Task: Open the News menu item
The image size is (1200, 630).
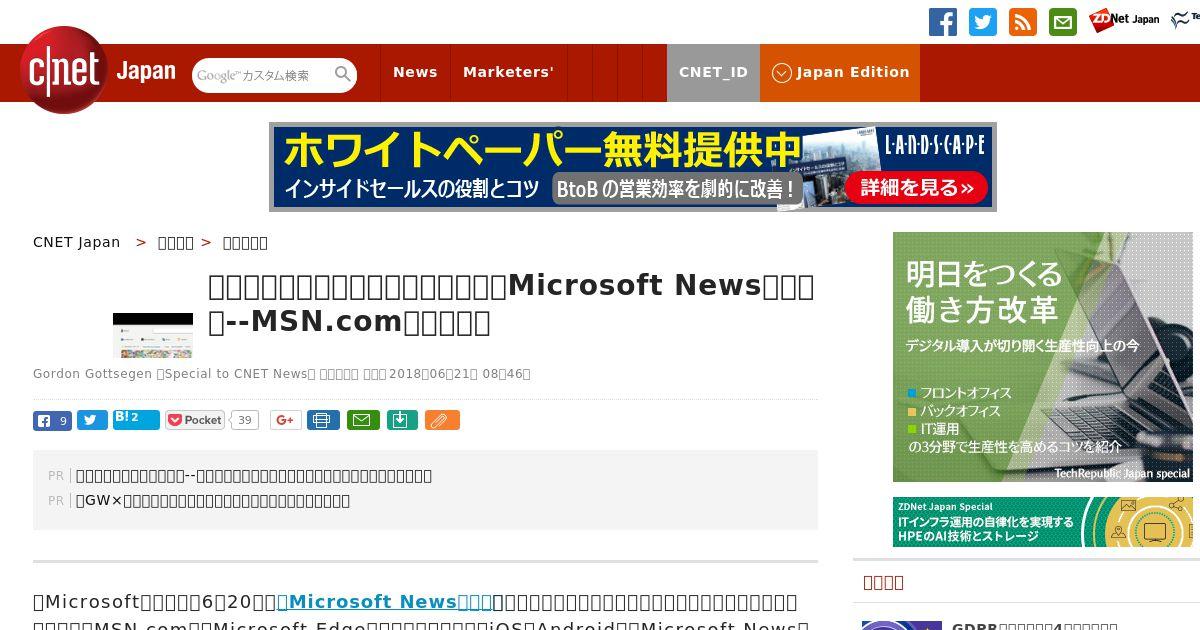Action: click(x=415, y=72)
